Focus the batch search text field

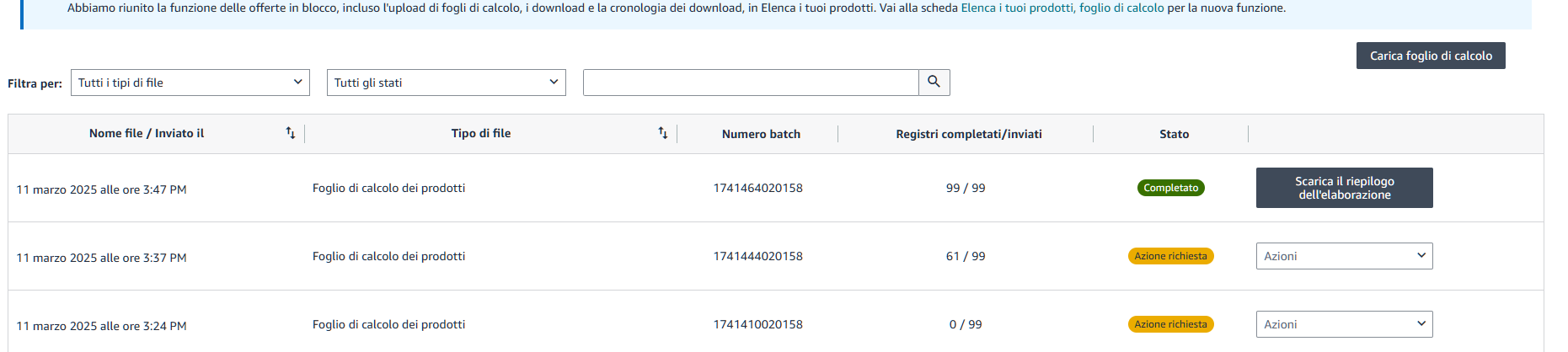coord(751,83)
